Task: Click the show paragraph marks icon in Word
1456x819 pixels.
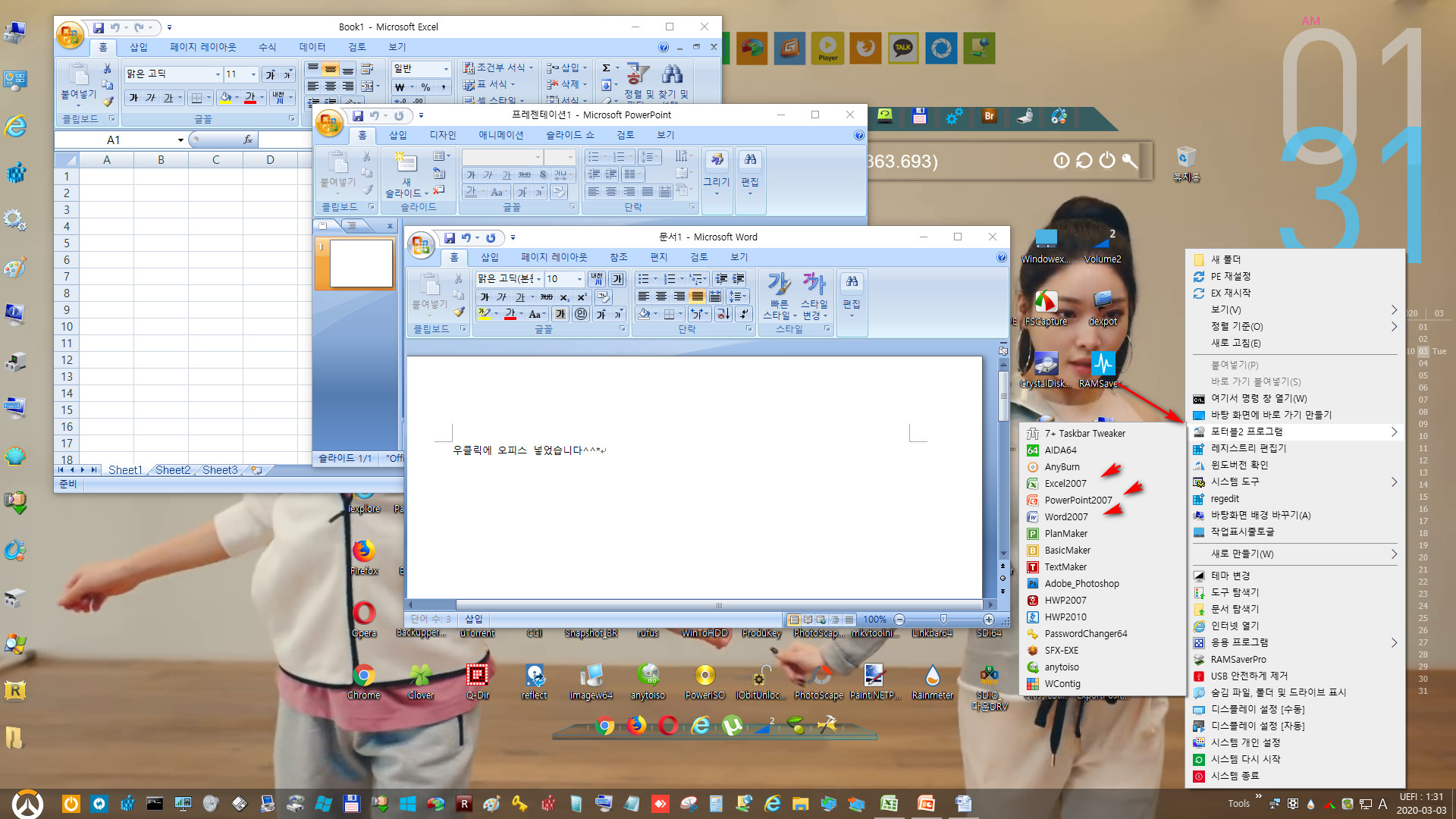Action: click(x=744, y=314)
